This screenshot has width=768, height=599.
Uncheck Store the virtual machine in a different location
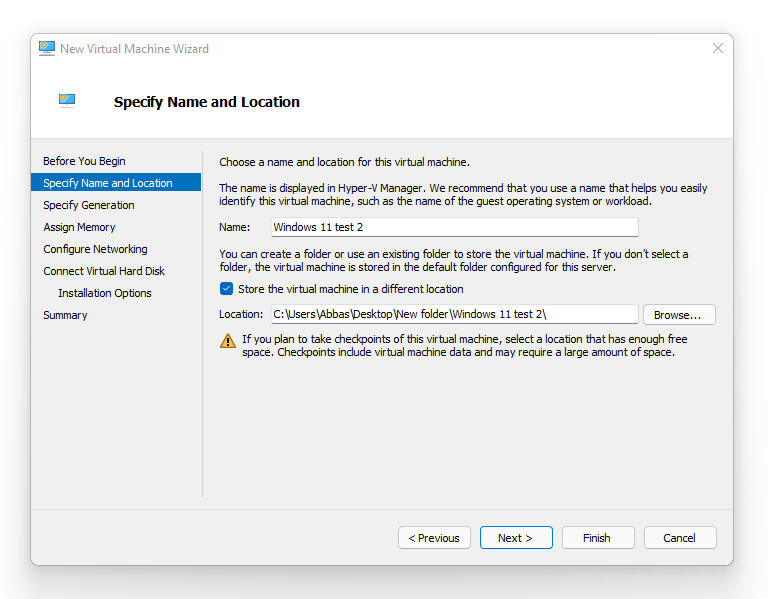coord(226,288)
